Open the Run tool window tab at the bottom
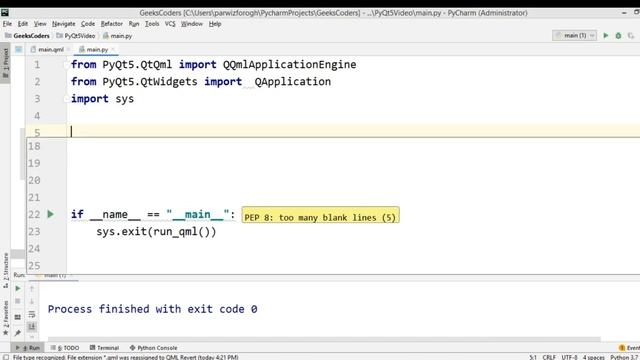The height and width of the screenshot is (360, 640). (28, 348)
